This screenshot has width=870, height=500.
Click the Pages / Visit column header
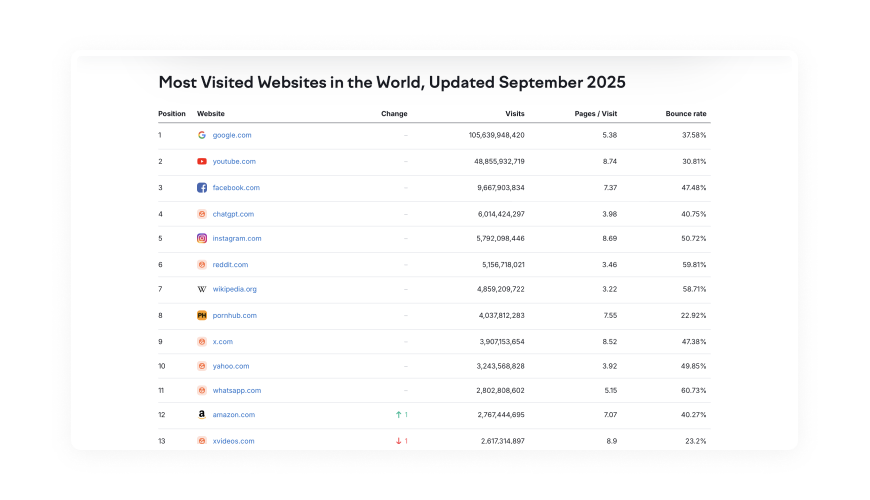pos(596,113)
